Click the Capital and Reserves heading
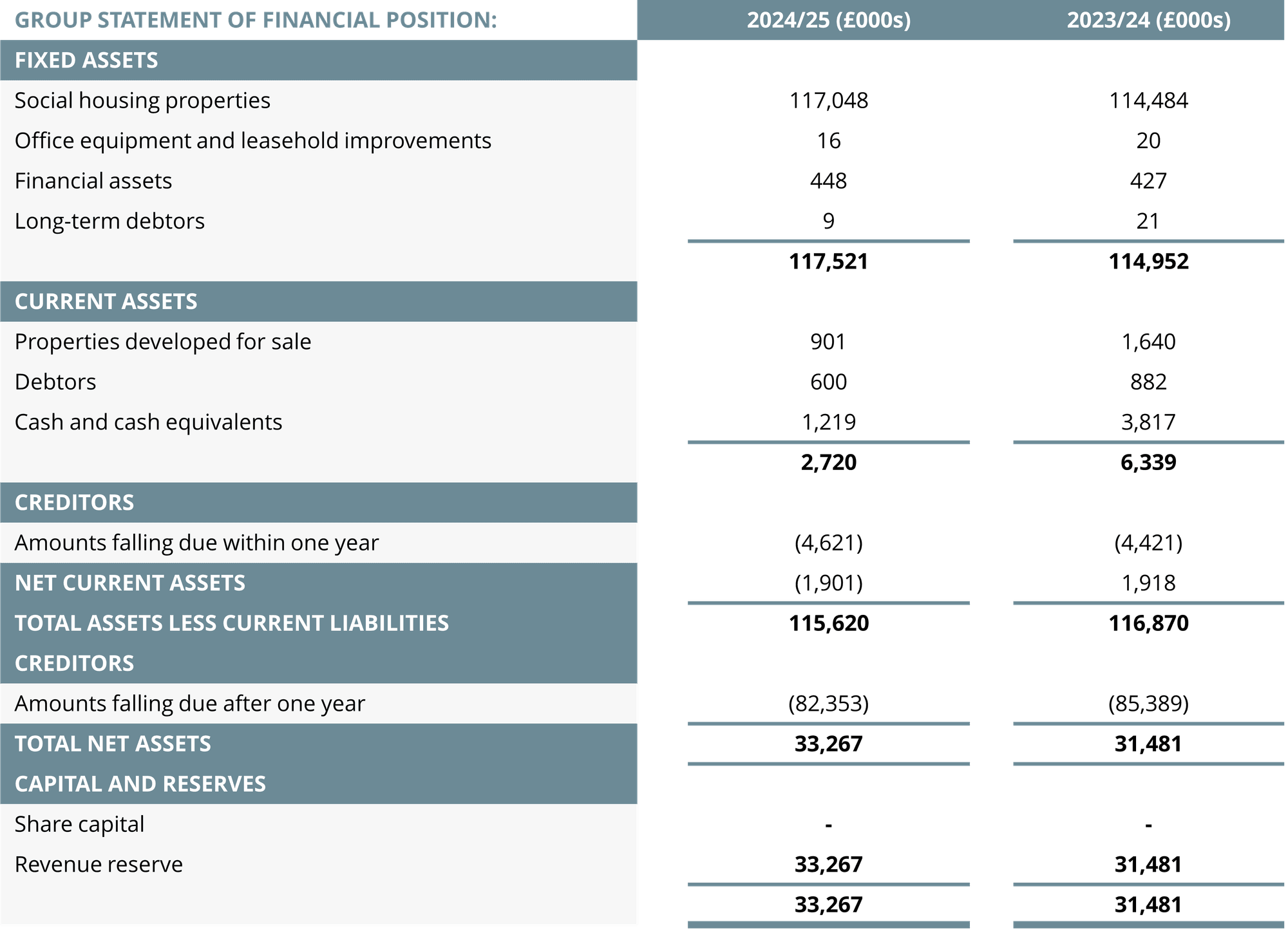 140,784
